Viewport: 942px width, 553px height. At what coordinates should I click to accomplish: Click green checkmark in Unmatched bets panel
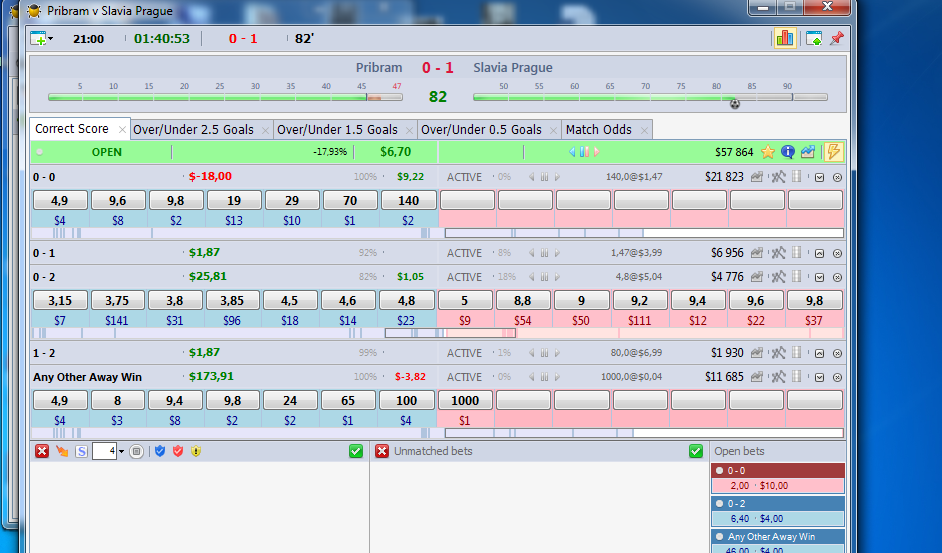point(696,451)
